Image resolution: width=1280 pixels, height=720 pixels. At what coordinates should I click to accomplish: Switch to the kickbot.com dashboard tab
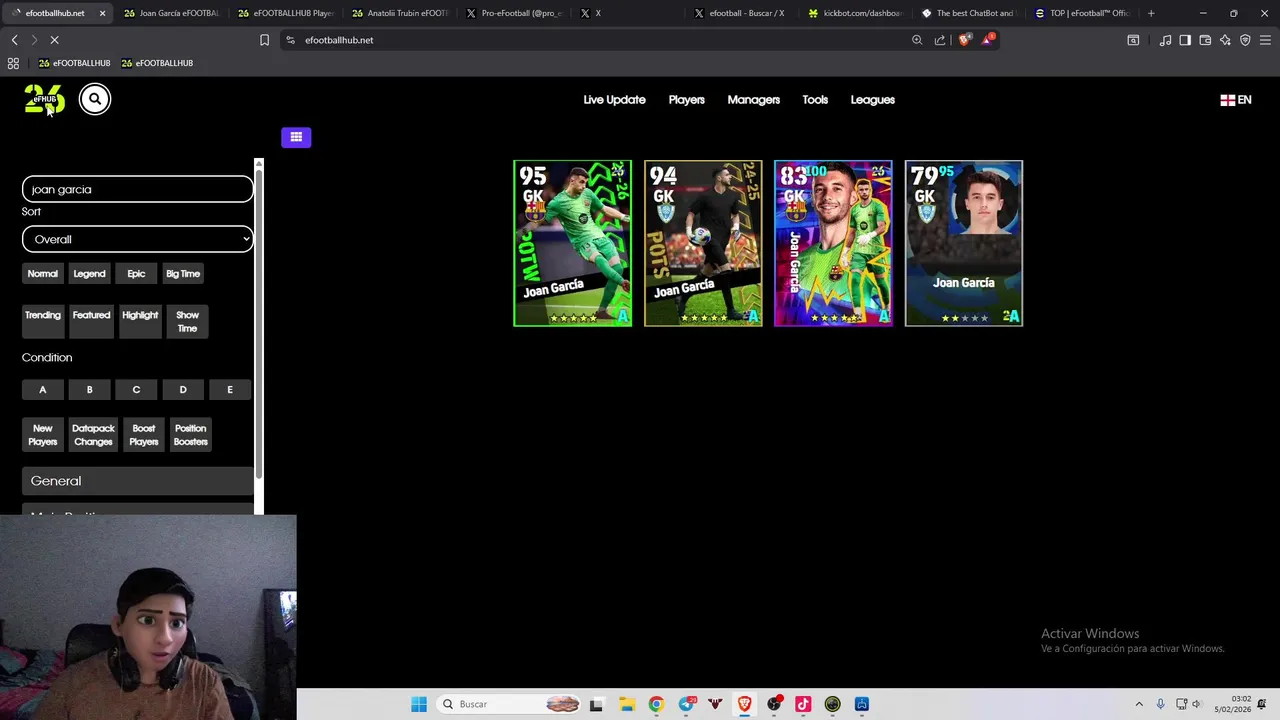click(855, 13)
